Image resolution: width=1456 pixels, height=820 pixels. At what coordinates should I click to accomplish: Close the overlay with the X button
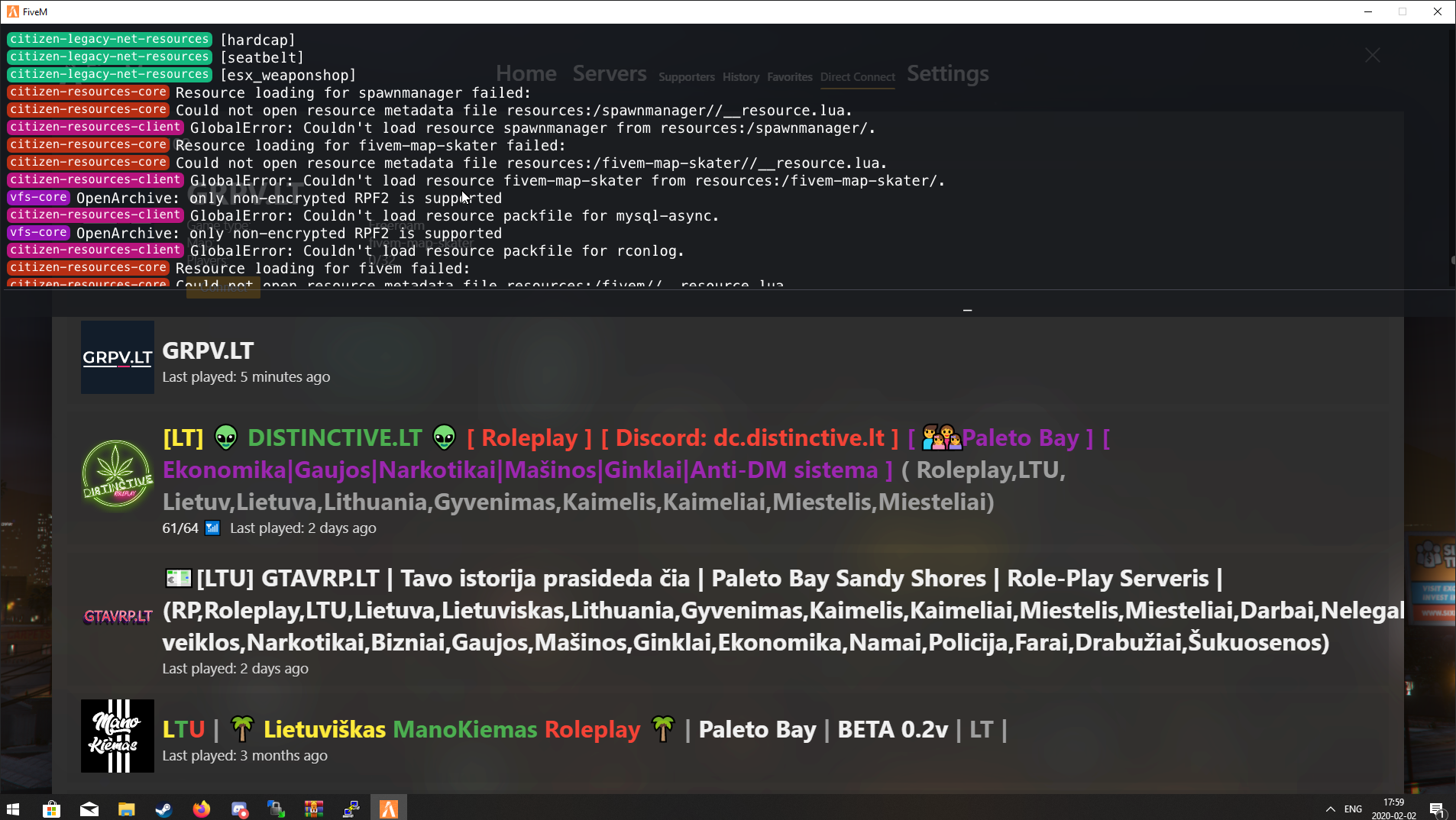coord(1372,56)
